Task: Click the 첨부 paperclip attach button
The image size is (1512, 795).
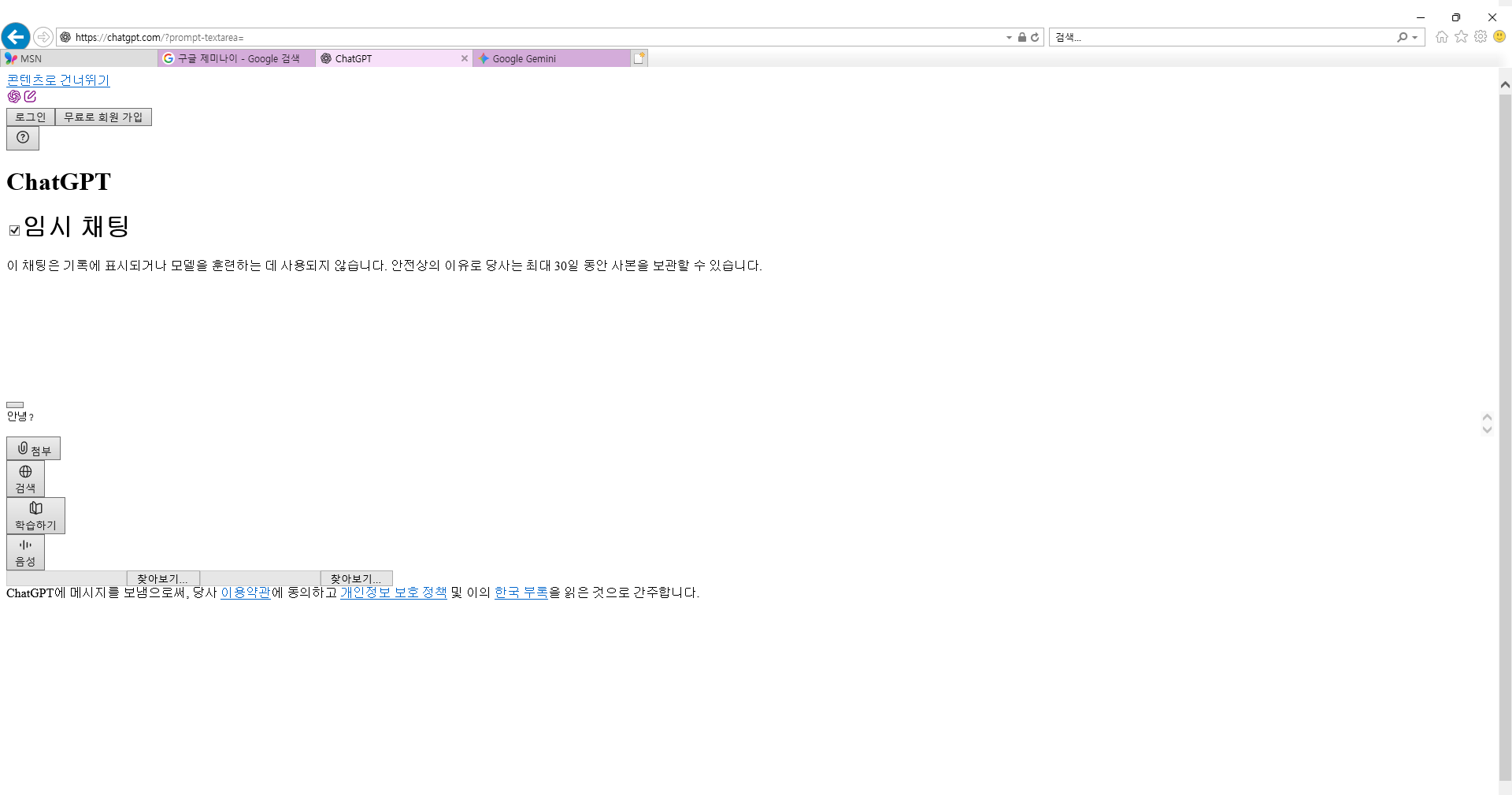Action: coord(33,448)
